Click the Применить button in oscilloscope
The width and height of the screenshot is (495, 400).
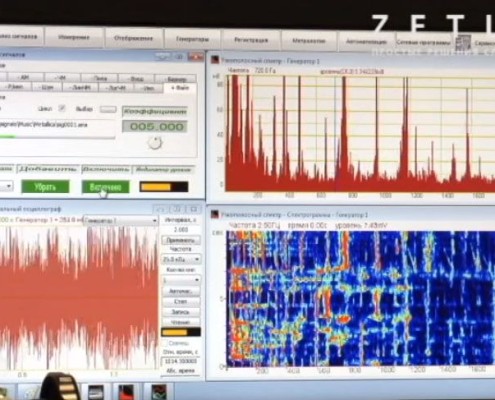(x=181, y=240)
